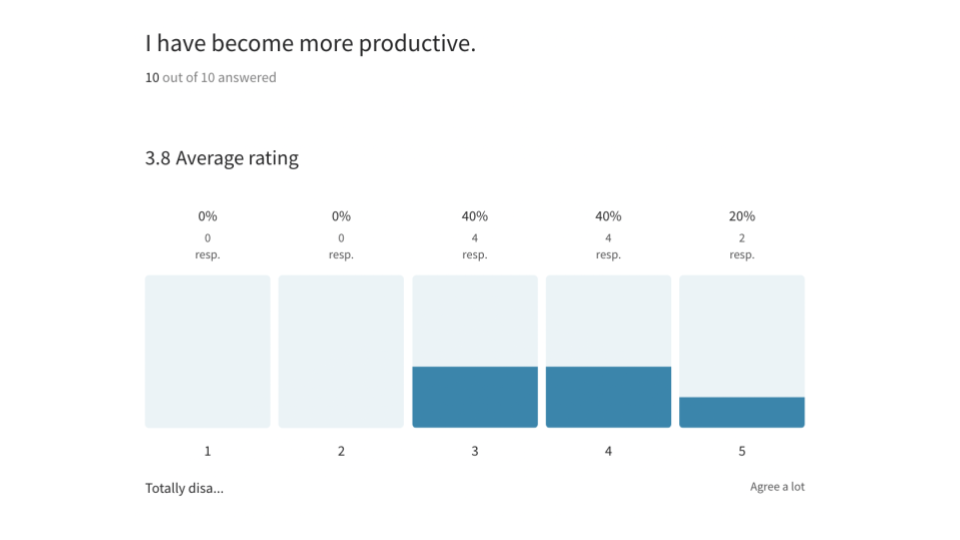
Task: Click the 40% label above rating 4
Action: [x=608, y=216]
